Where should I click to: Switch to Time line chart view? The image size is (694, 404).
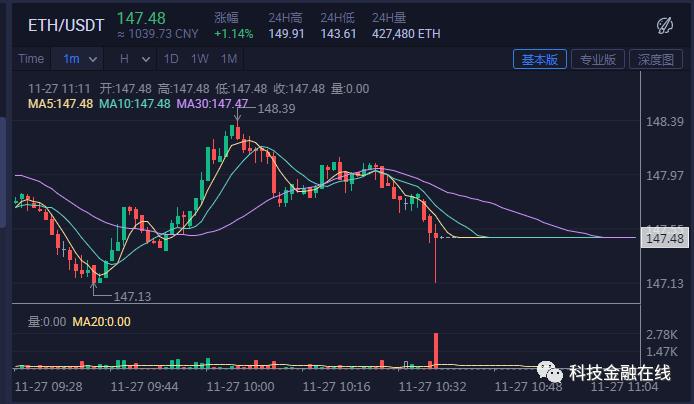pos(31,59)
